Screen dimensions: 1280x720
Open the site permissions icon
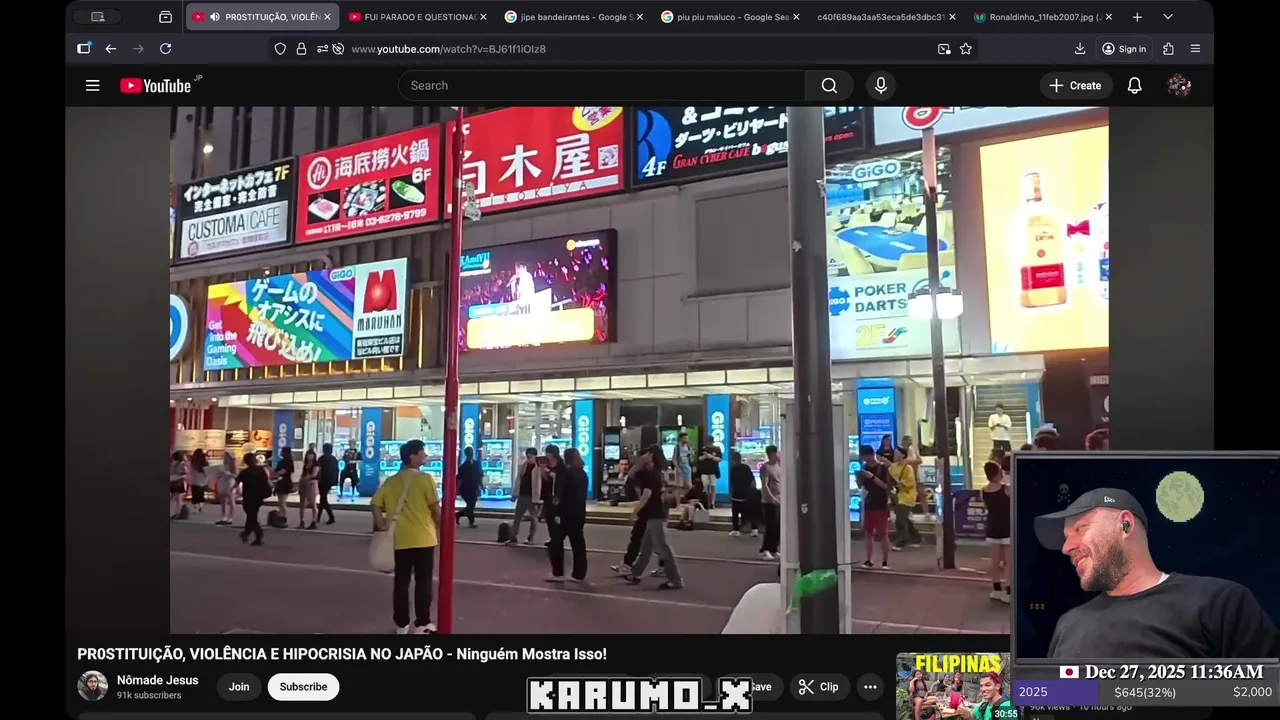click(322, 49)
